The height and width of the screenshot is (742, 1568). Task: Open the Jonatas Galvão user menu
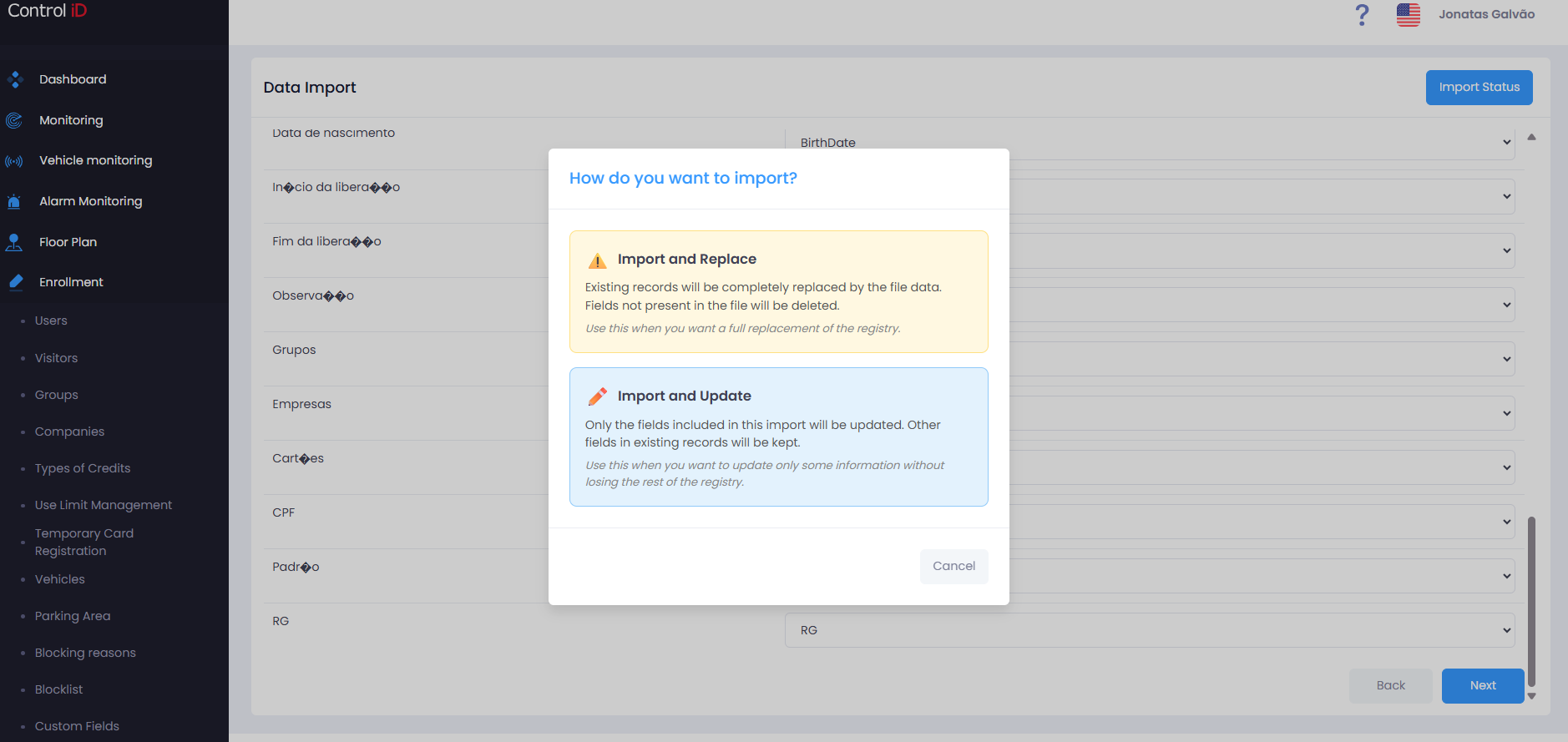[x=1486, y=14]
